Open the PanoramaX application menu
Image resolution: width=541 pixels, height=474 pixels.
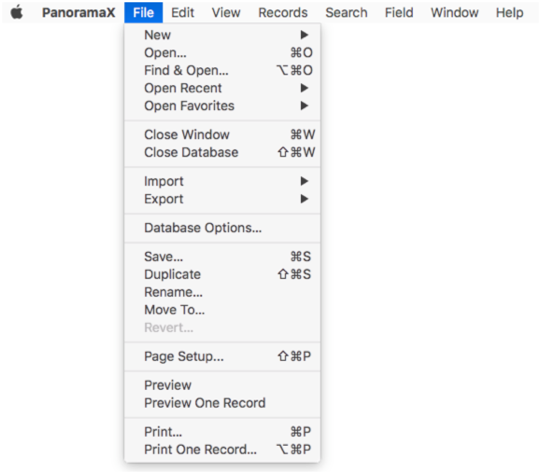point(79,13)
